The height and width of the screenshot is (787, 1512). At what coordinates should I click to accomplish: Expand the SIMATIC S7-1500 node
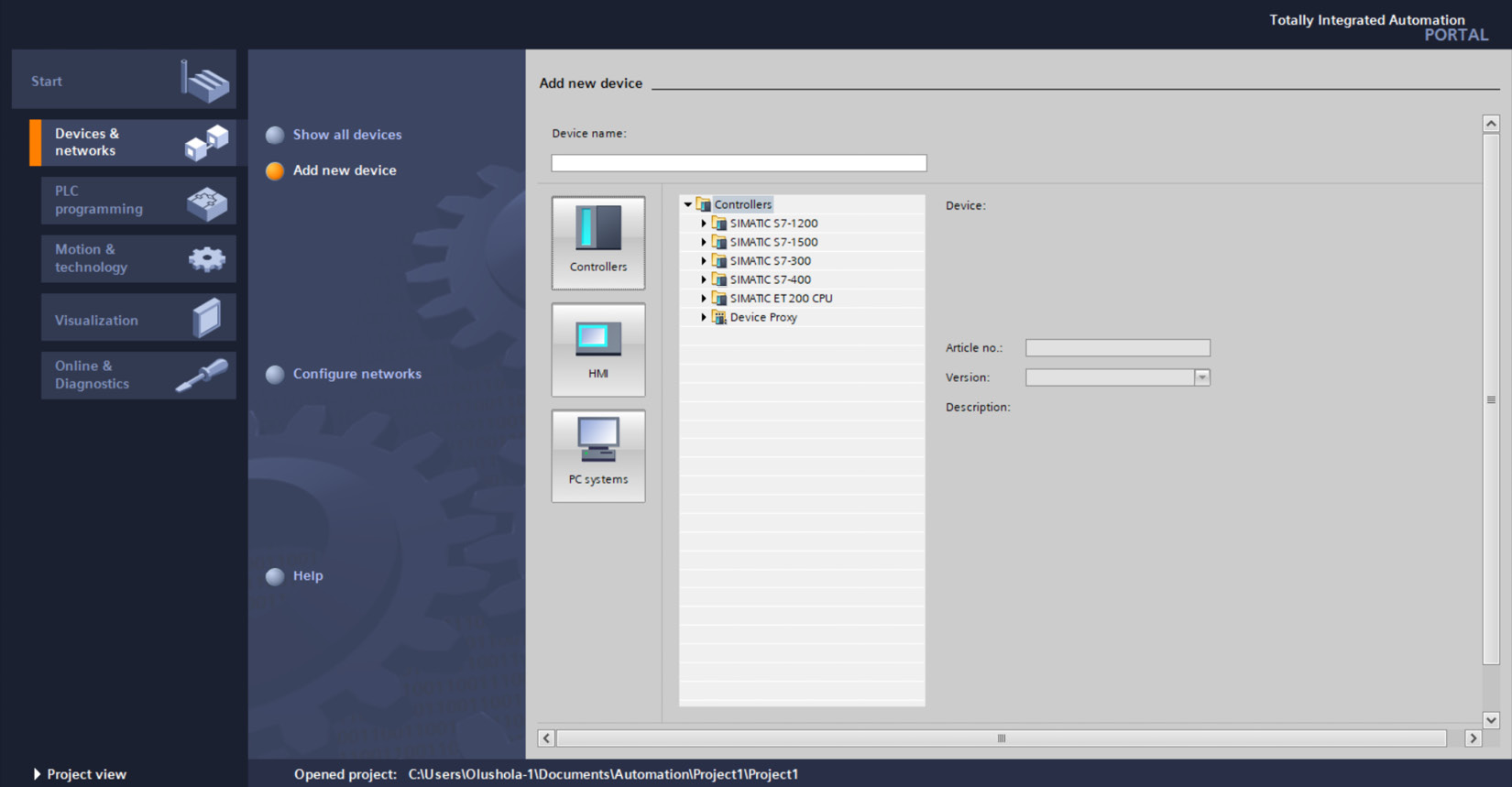tap(704, 242)
